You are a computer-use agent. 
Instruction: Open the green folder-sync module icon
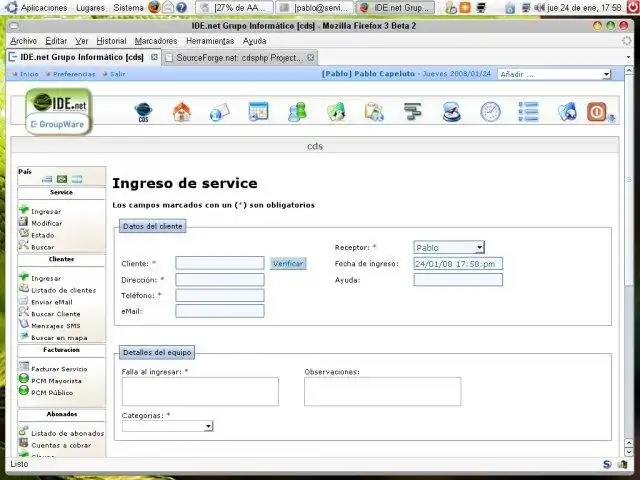[336, 112]
